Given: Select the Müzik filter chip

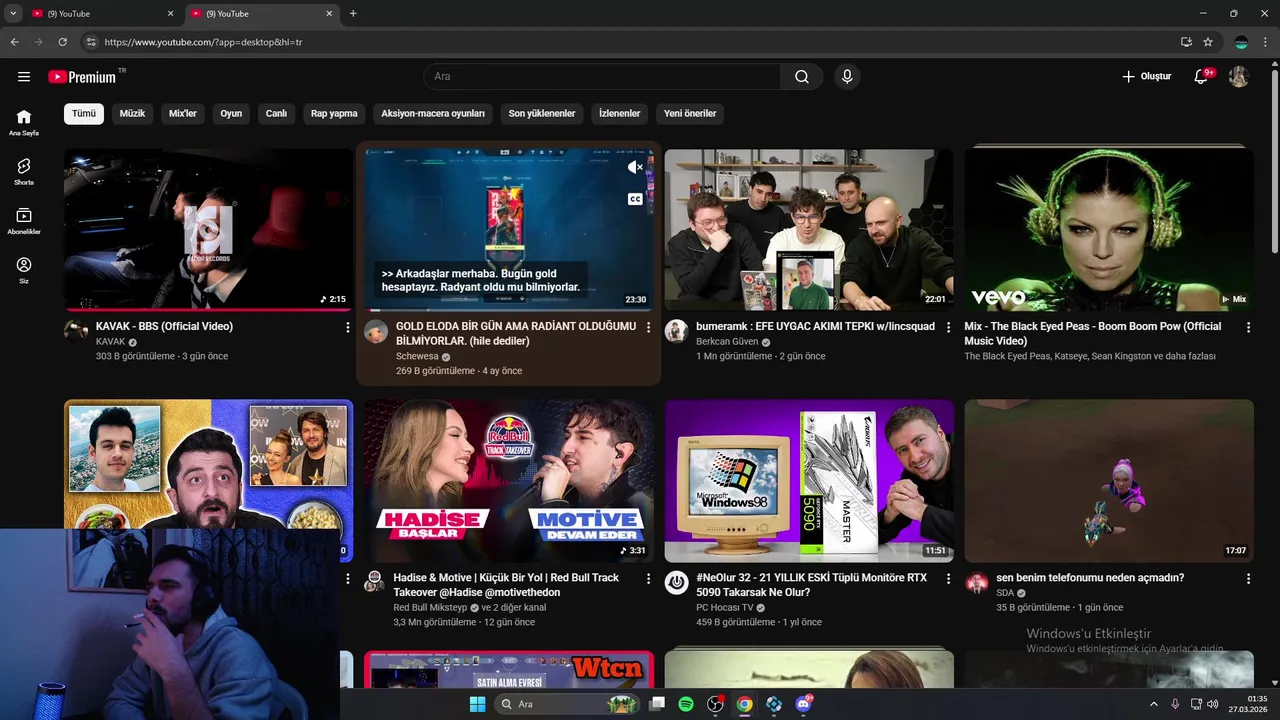Looking at the screenshot, I should click(x=132, y=114).
